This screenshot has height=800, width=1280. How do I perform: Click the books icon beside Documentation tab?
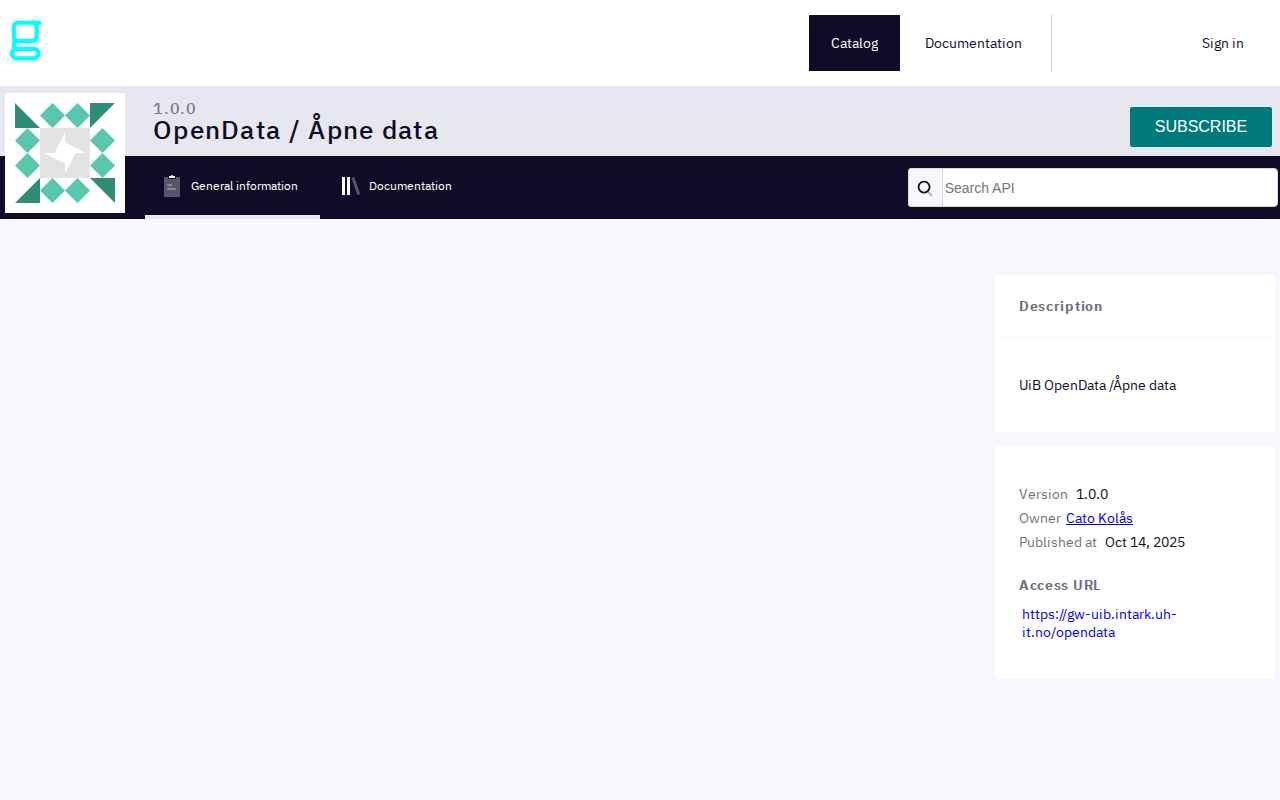click(350, 186)
